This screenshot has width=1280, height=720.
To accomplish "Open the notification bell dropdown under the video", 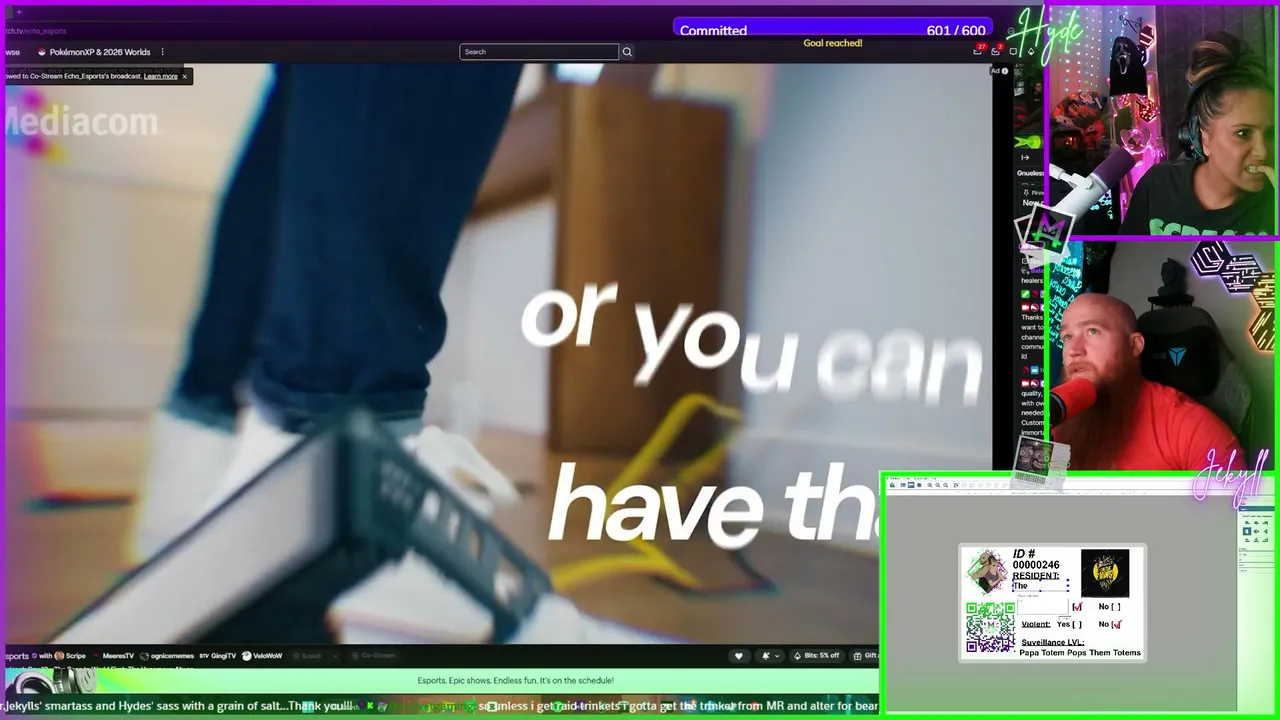I will [769, 656].
